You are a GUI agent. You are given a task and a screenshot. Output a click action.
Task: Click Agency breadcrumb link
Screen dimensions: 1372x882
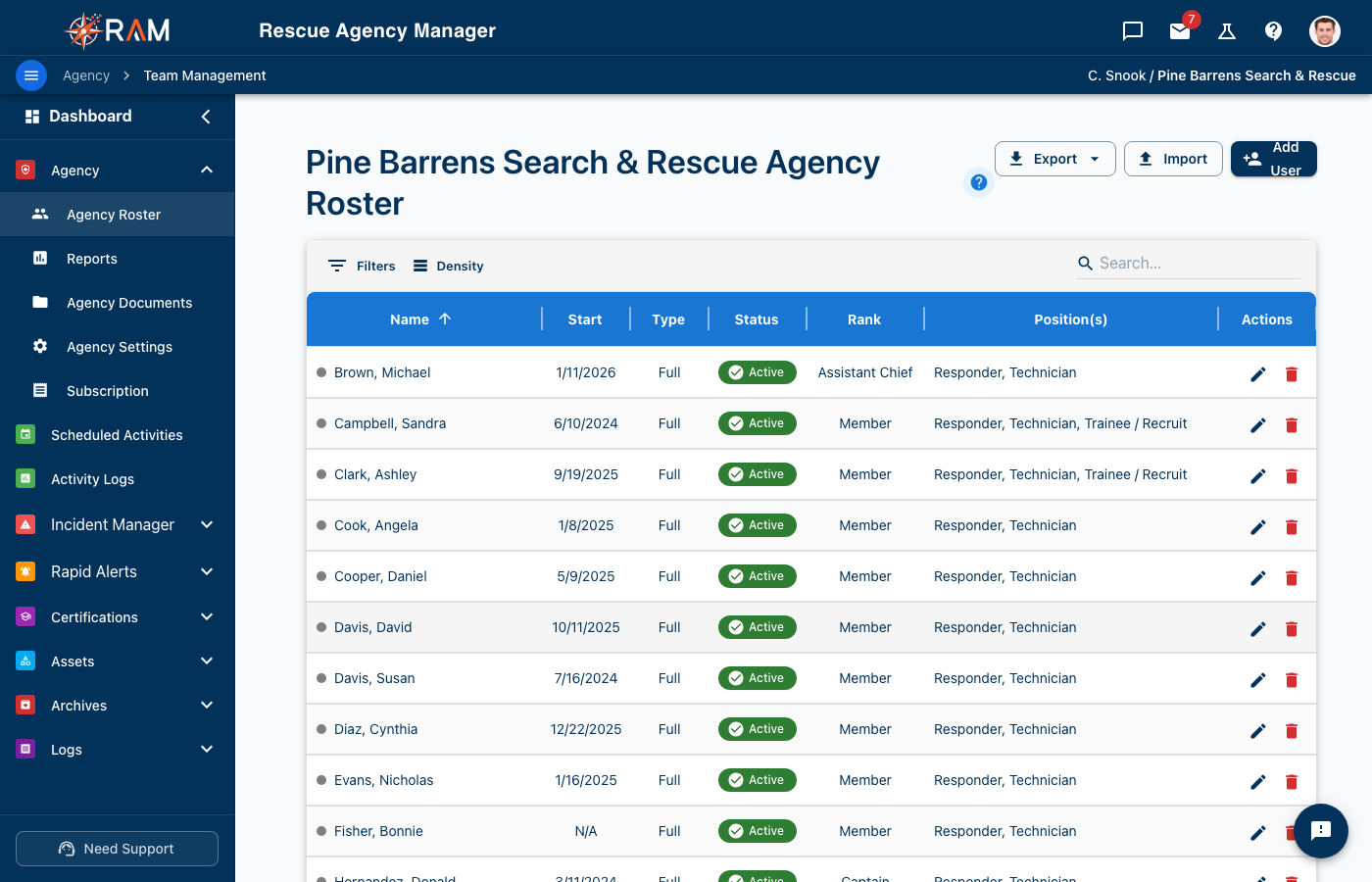86,75
